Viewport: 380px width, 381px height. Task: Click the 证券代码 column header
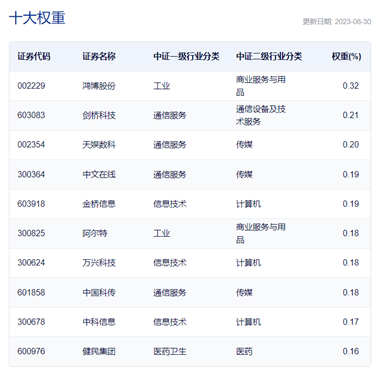[x=34, y=56]
